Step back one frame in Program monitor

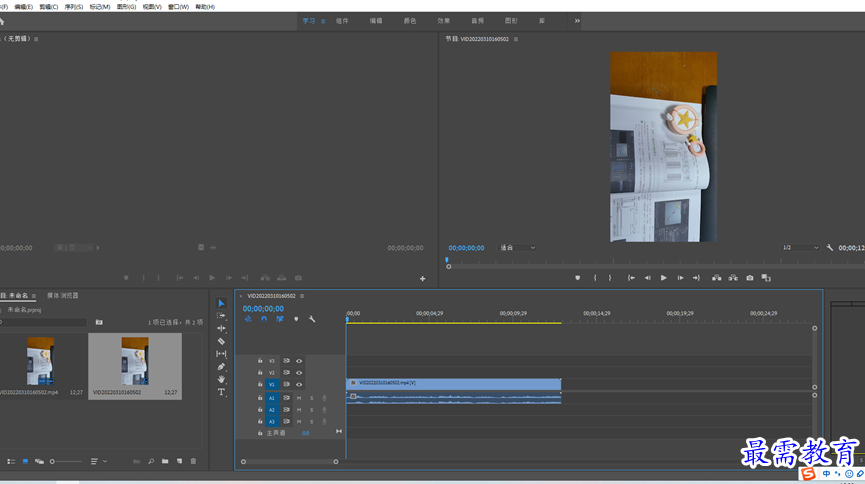pyautogui.click(x=648, y=278)
